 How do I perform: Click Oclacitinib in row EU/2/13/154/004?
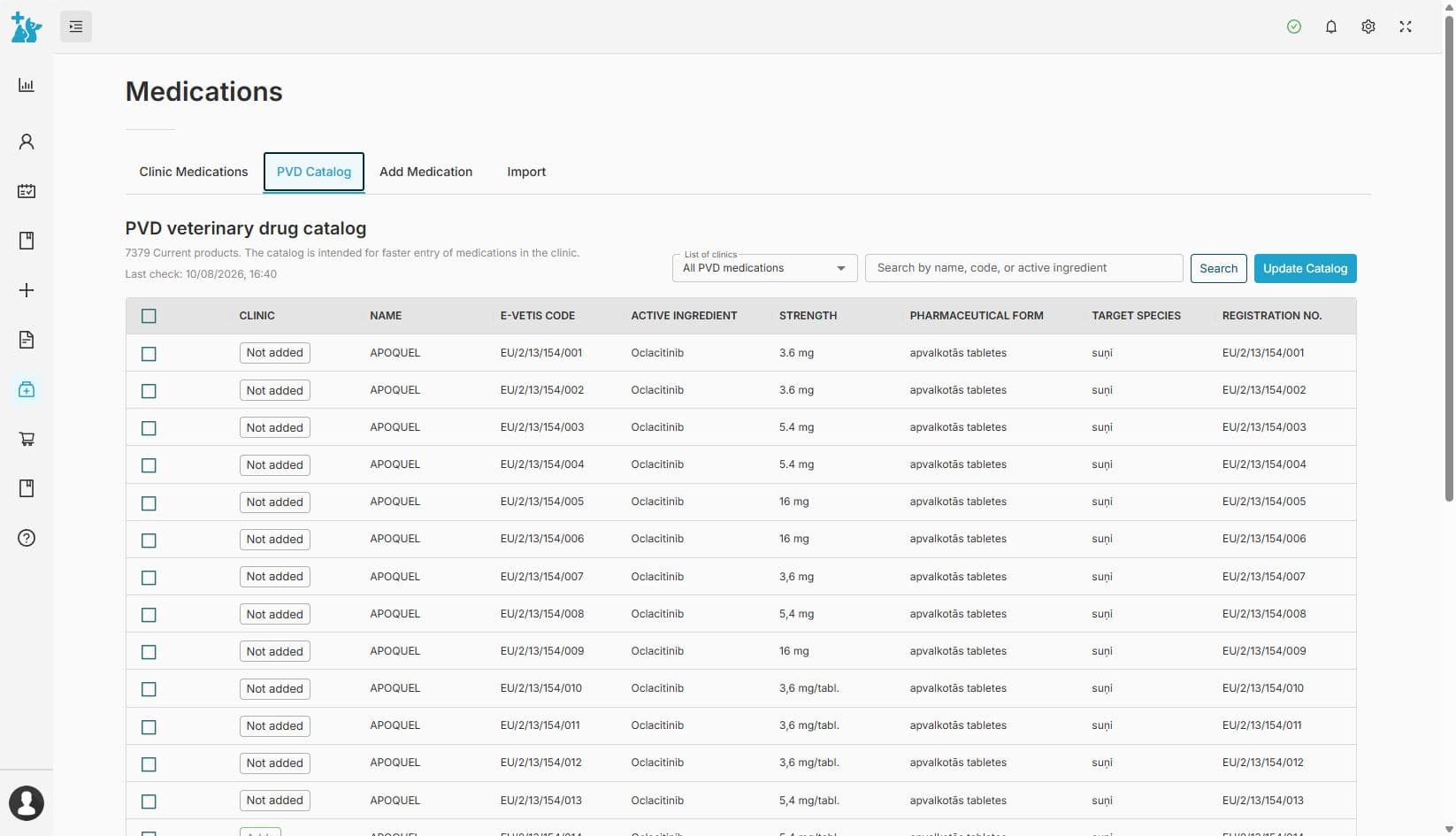click(657, 464)
